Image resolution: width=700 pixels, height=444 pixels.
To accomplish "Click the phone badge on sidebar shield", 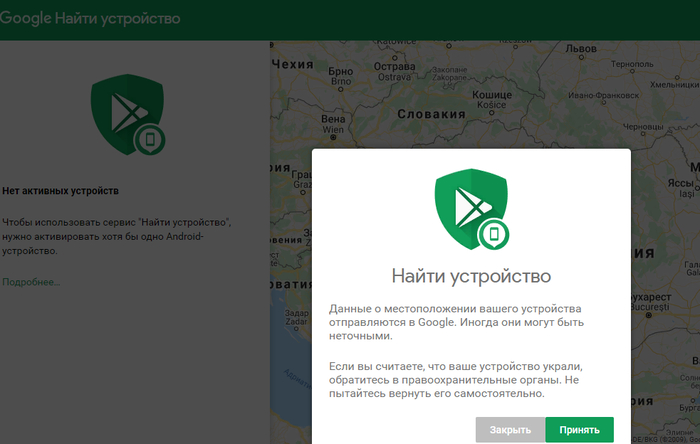I will (x=150, y=140).
